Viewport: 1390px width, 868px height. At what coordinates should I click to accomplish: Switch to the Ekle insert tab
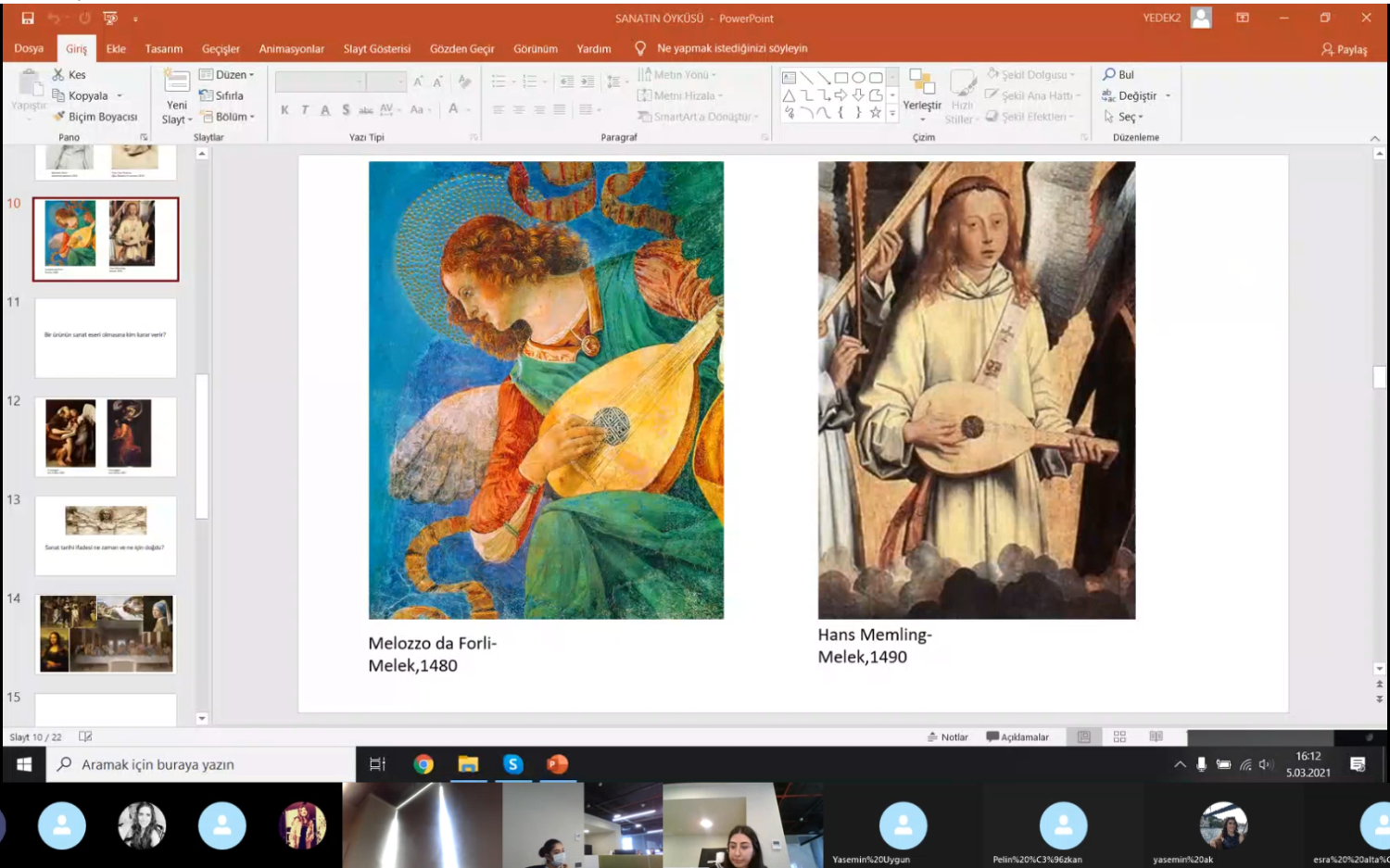click(116, 48)
